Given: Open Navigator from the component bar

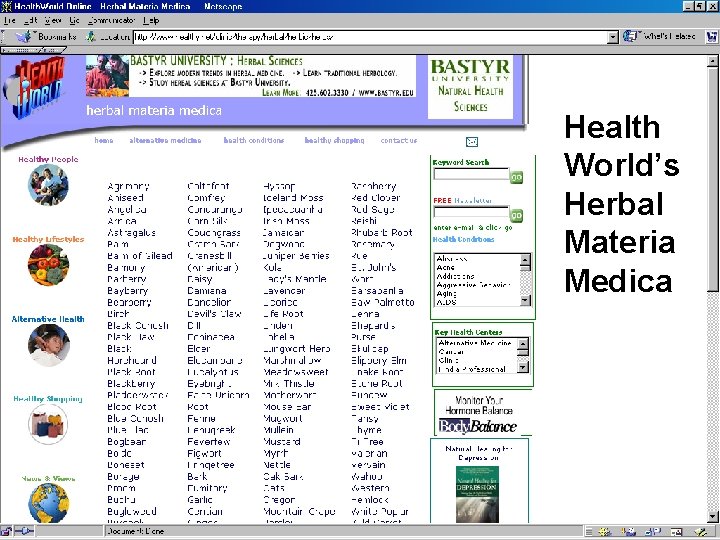Looking at the screenshot, I should tap(604, 532).
